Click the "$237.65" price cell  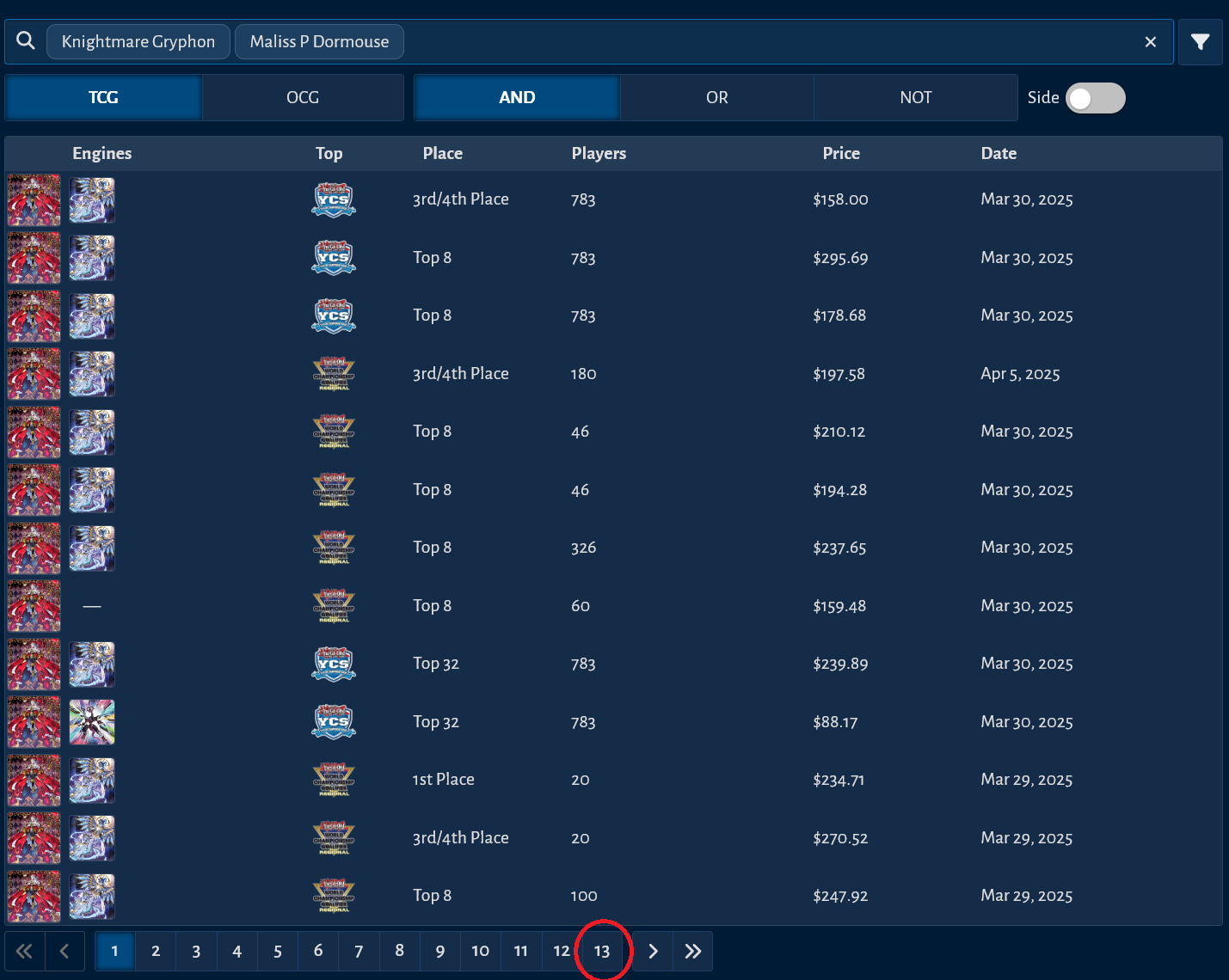click(x=839, y=548)
